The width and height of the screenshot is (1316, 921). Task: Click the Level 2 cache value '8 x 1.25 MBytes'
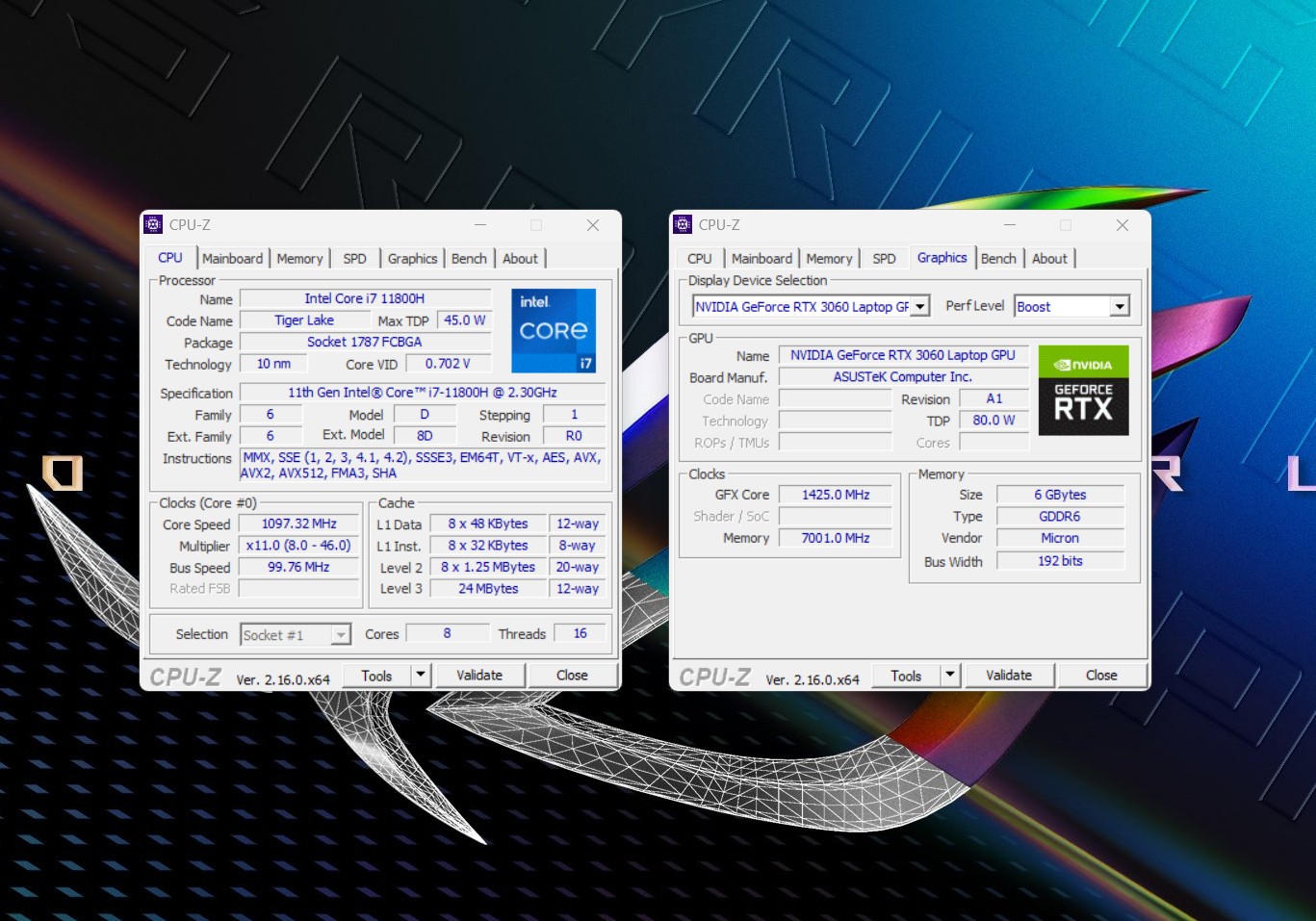[488, 567]
